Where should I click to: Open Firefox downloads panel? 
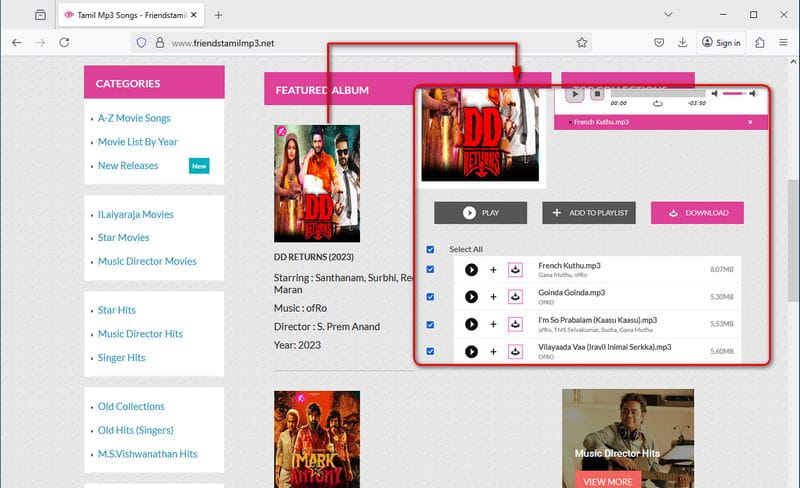683,43
